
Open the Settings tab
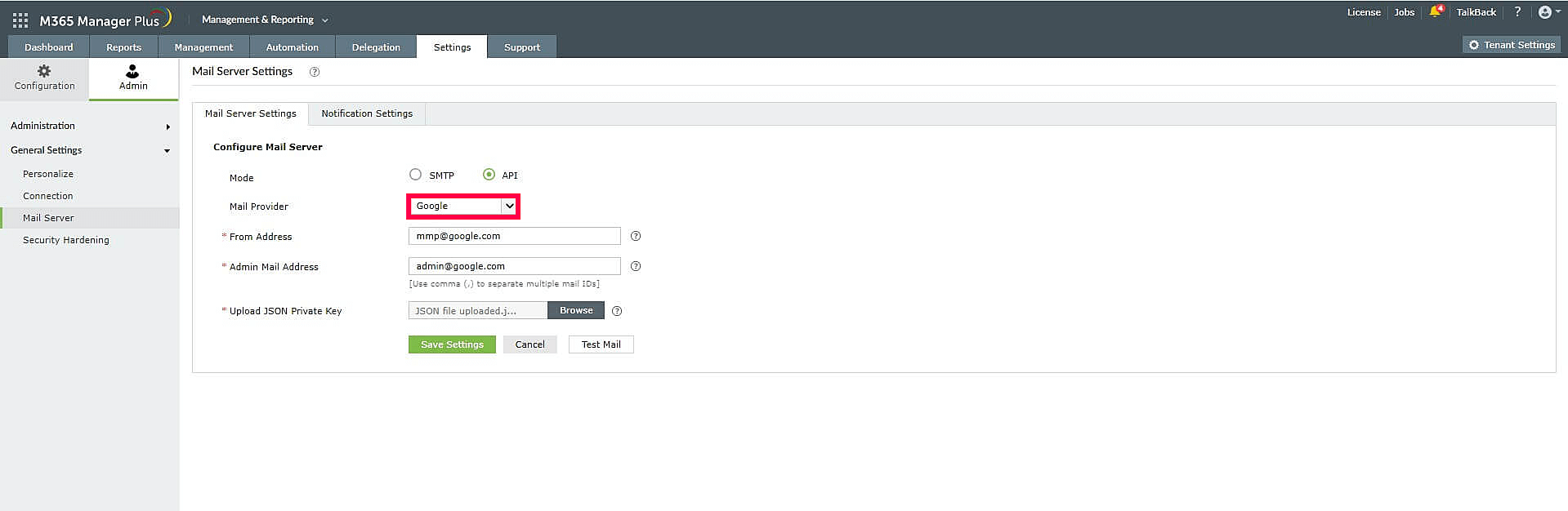pos(452,47)
